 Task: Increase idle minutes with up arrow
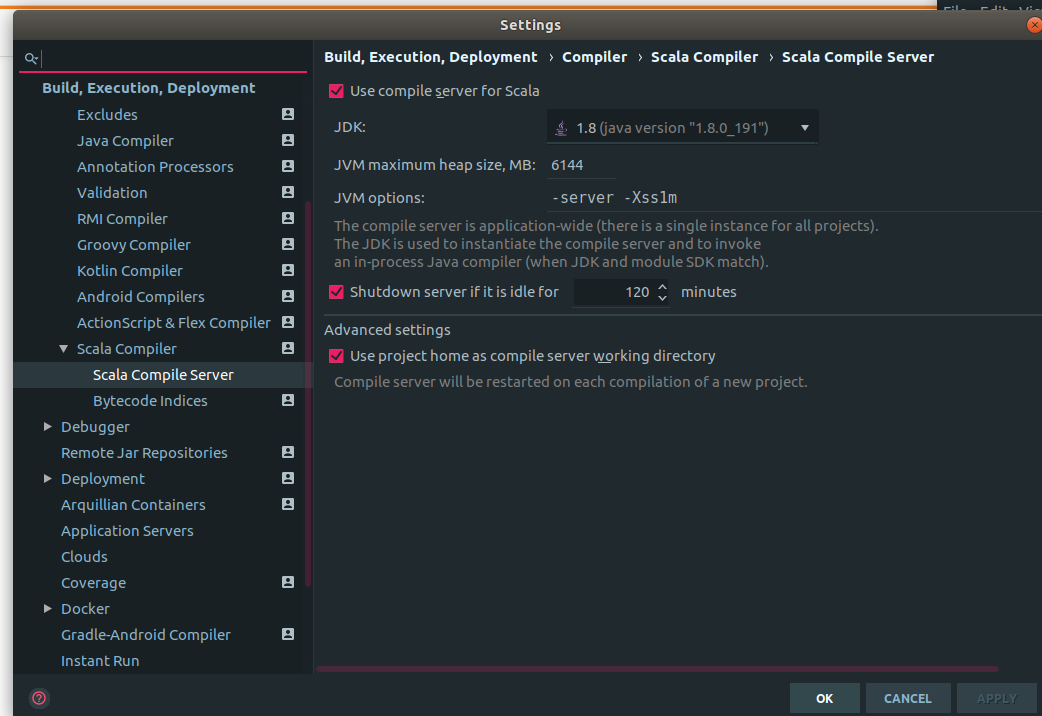tap(662, 287)
